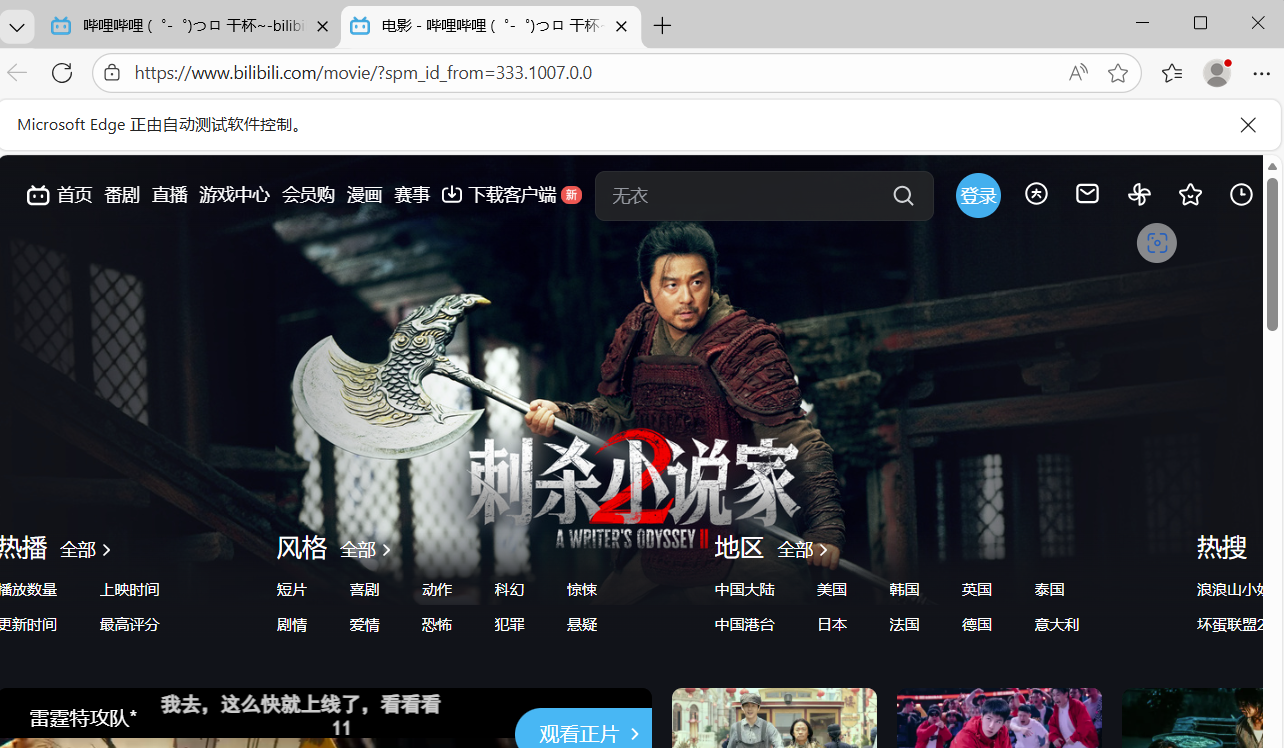1284x748 pixels.
Task: Select the 电影 - 哔哩哔哩 browser tab
Action: click(x=490, y=27)
